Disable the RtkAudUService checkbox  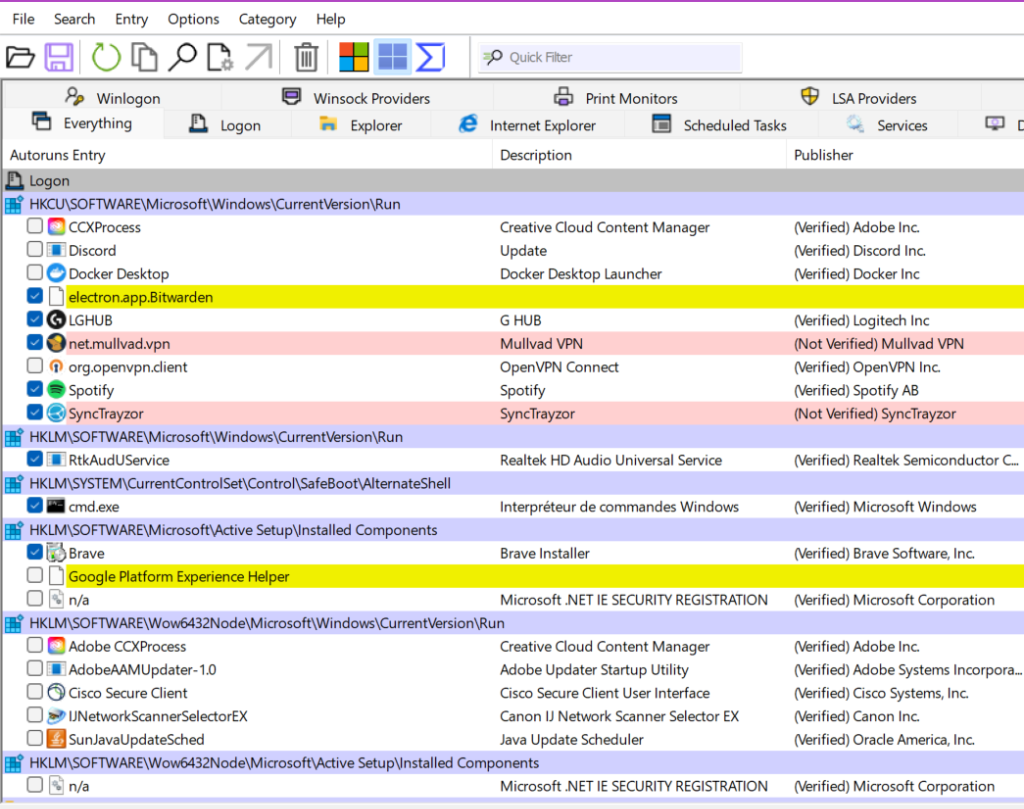point(35,459)
